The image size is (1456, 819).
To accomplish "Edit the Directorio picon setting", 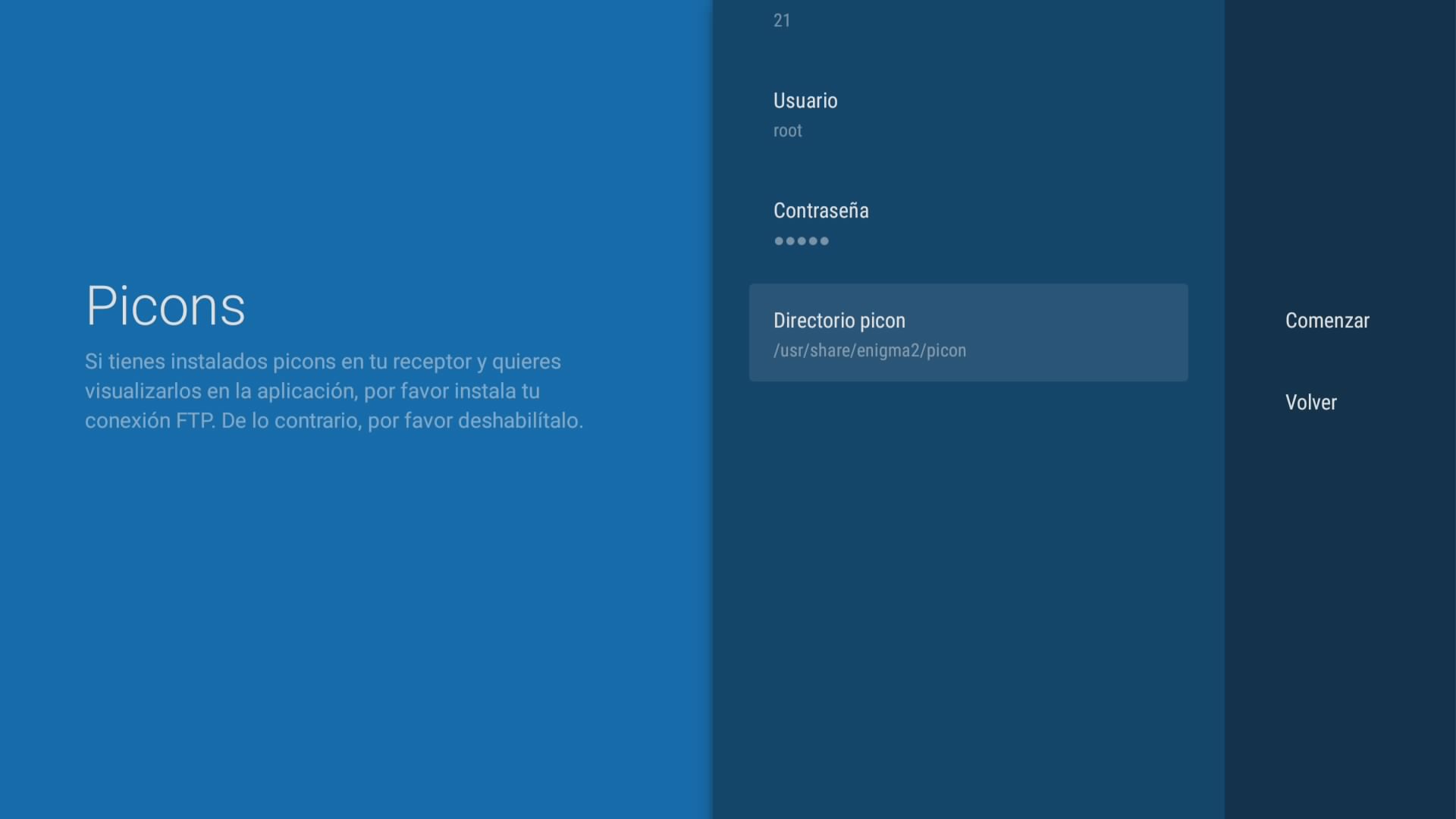I will [x=968, y=334].
